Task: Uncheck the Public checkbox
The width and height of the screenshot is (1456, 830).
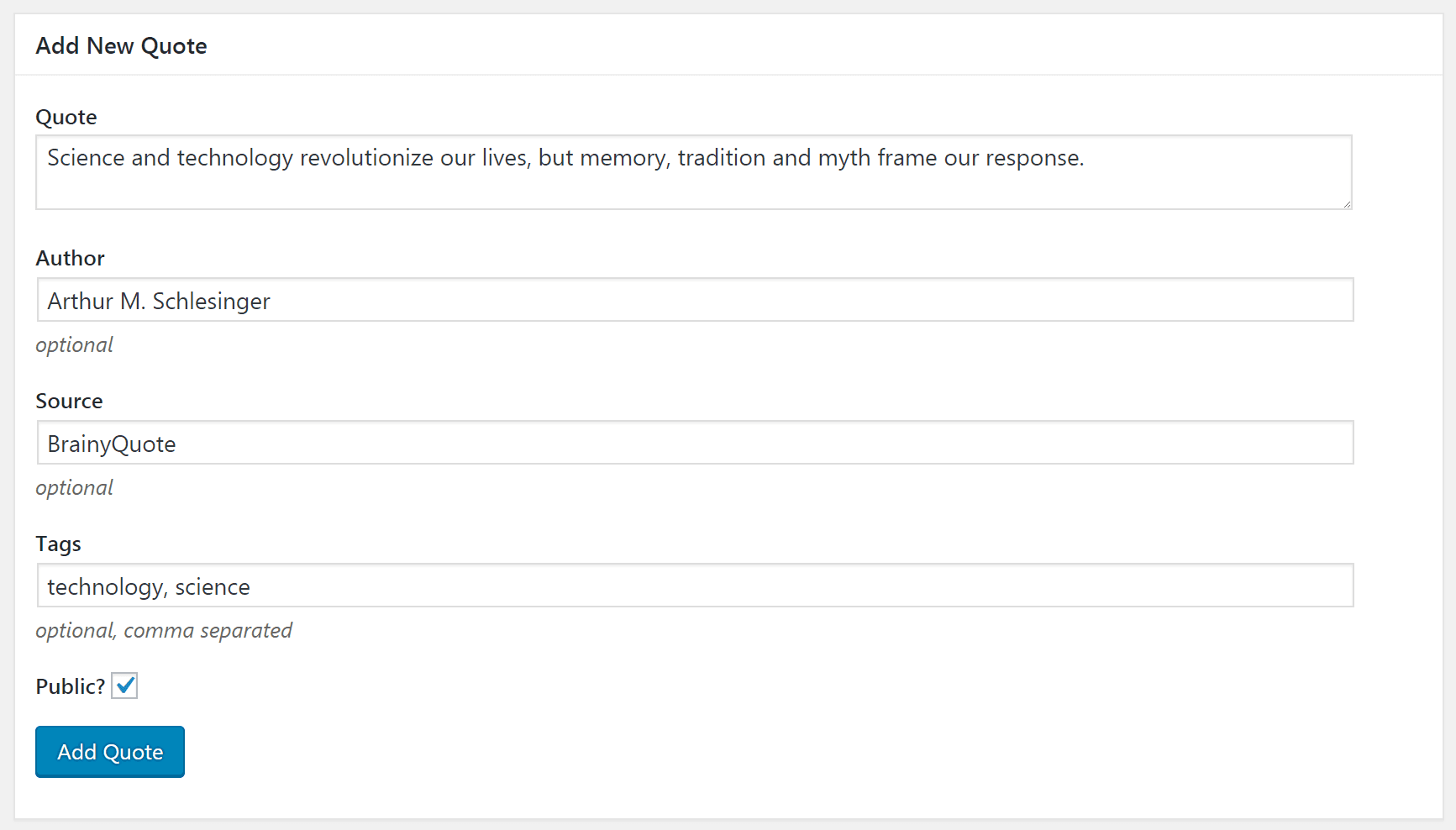Action: [124, 686]
